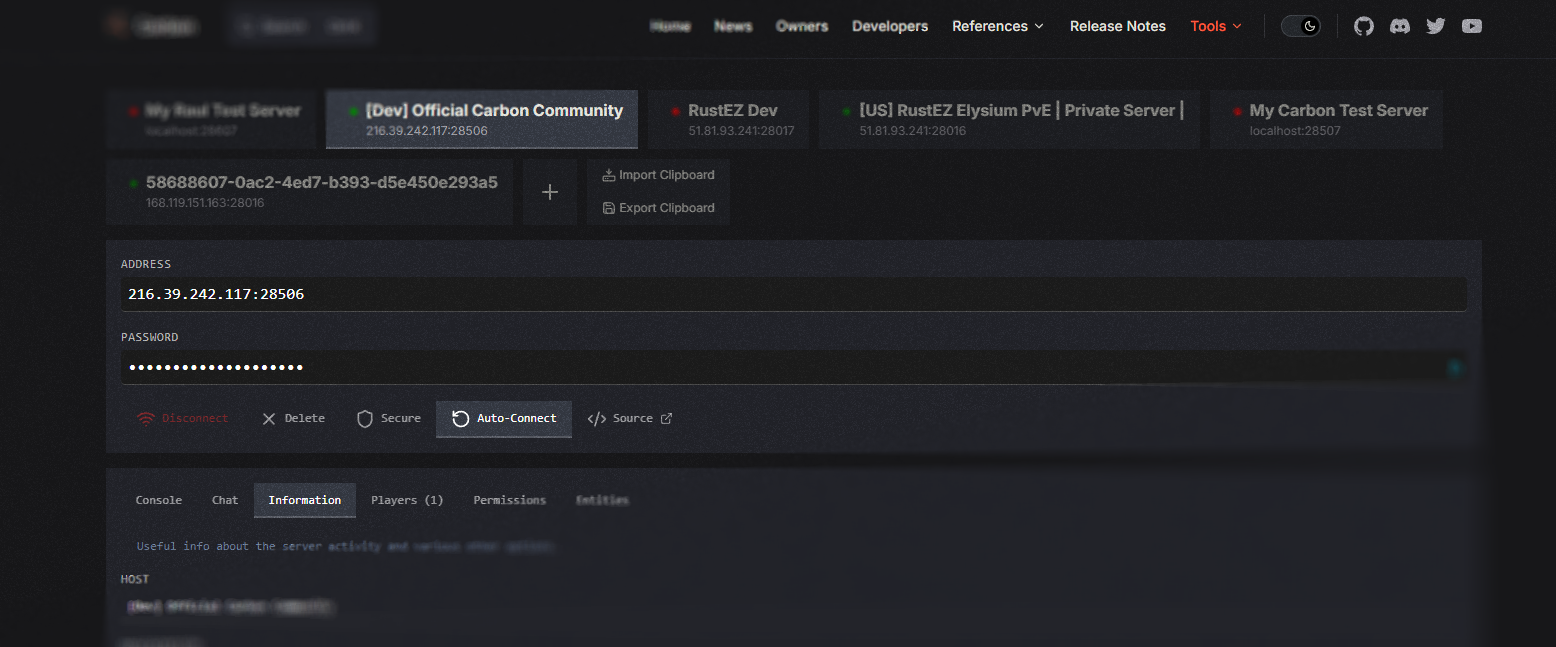Switch to the RustEZ Dev server
Viewport: 1556px width, 647px height.
point(728,119)
